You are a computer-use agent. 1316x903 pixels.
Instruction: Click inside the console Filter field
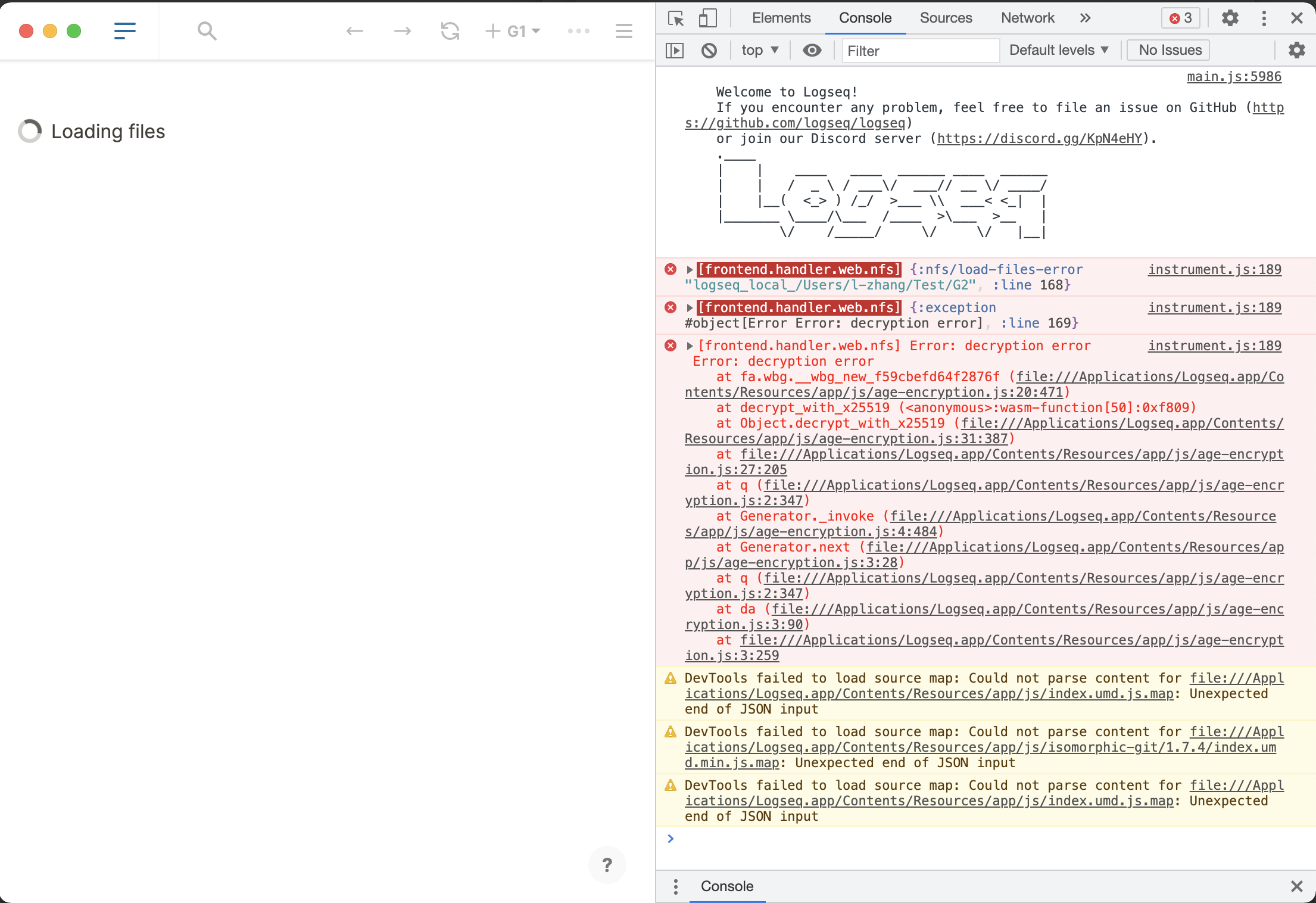point(920,51)
